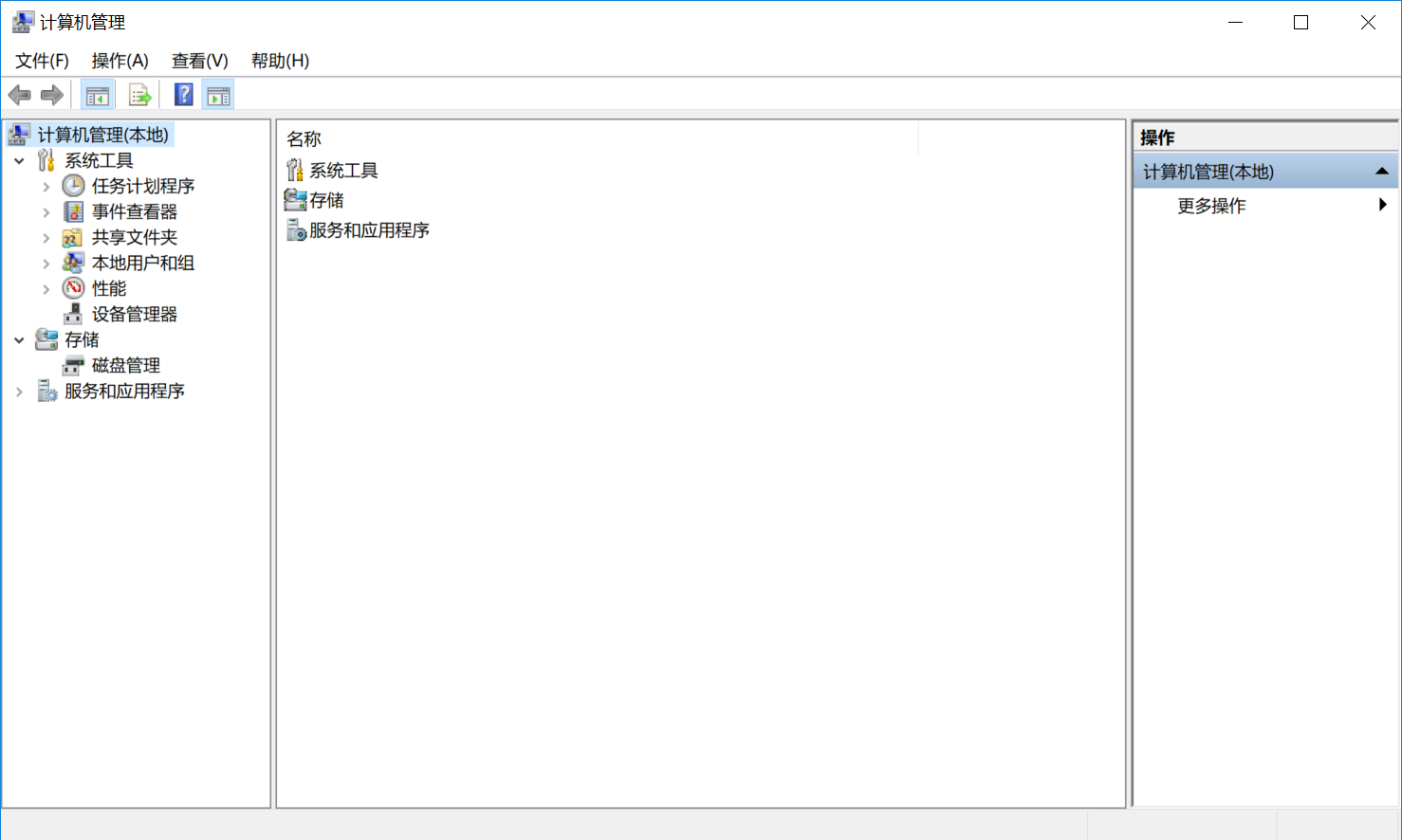Select Disk Management (磁盘管理) in tree
The width and height of the screenshot is (1402, 840).
click(x=125, y=365)
